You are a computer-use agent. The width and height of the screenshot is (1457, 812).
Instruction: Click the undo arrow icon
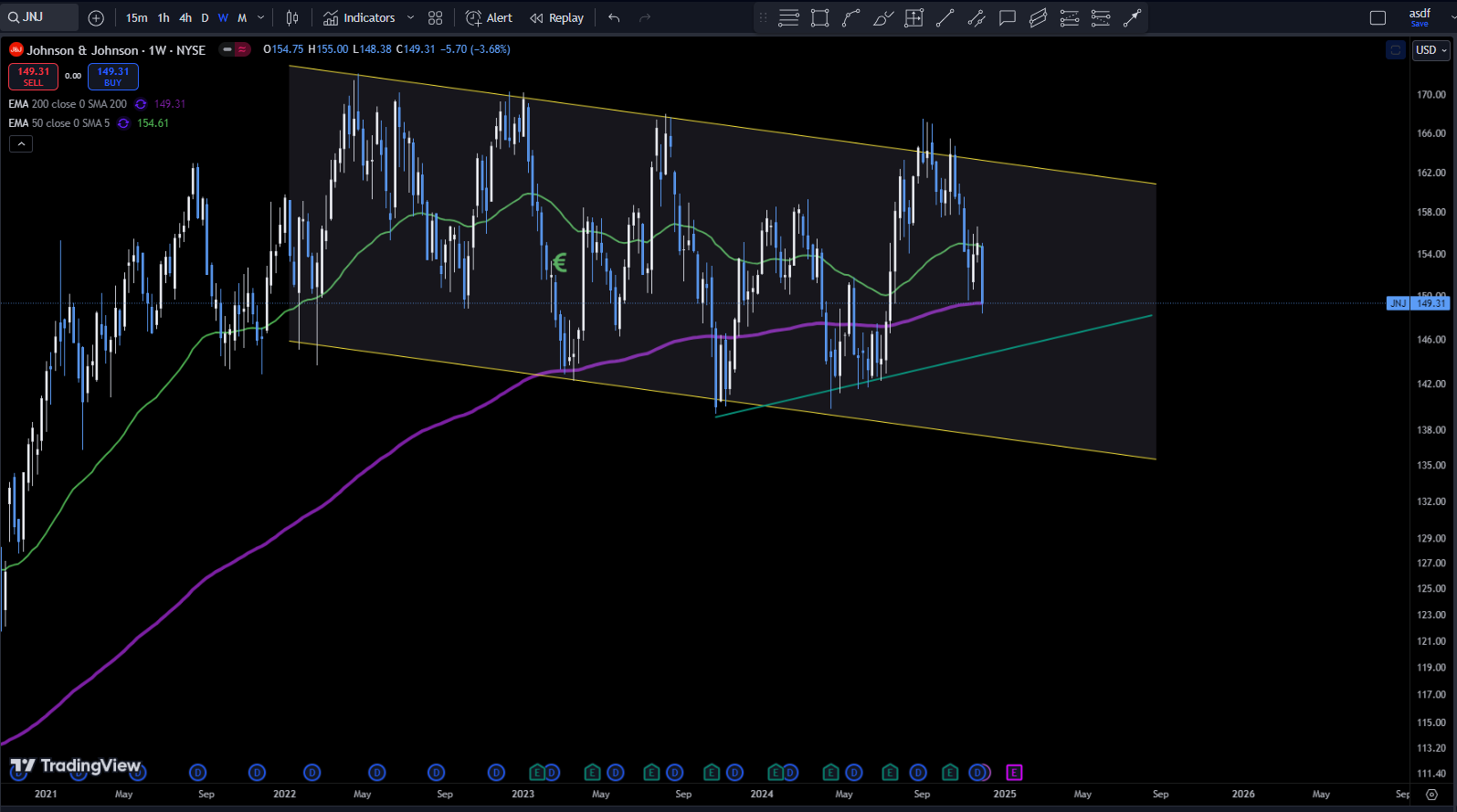pyautogui.click(x=614, y=18)
